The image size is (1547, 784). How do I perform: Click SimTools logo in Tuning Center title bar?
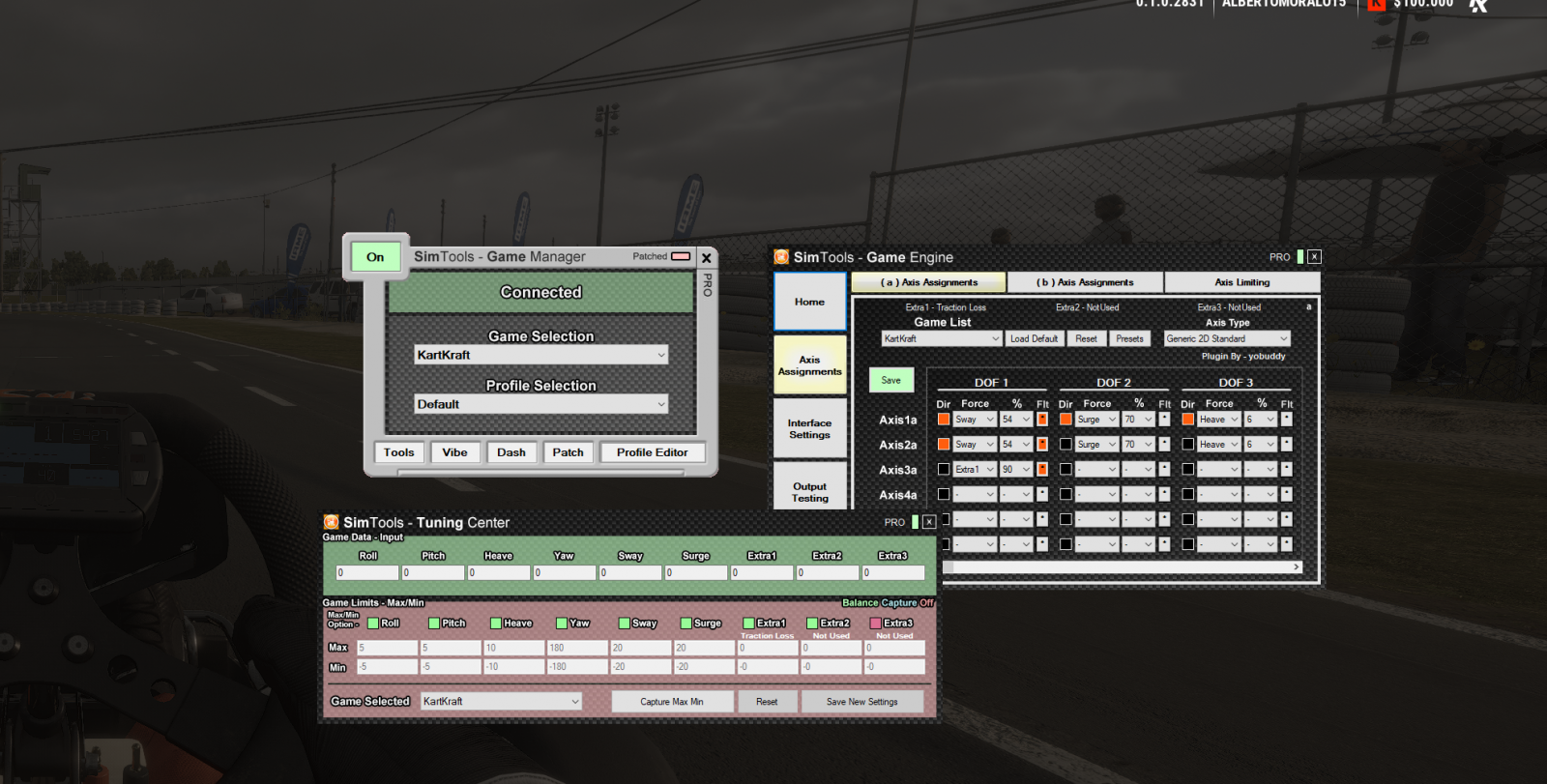(331, 522)
